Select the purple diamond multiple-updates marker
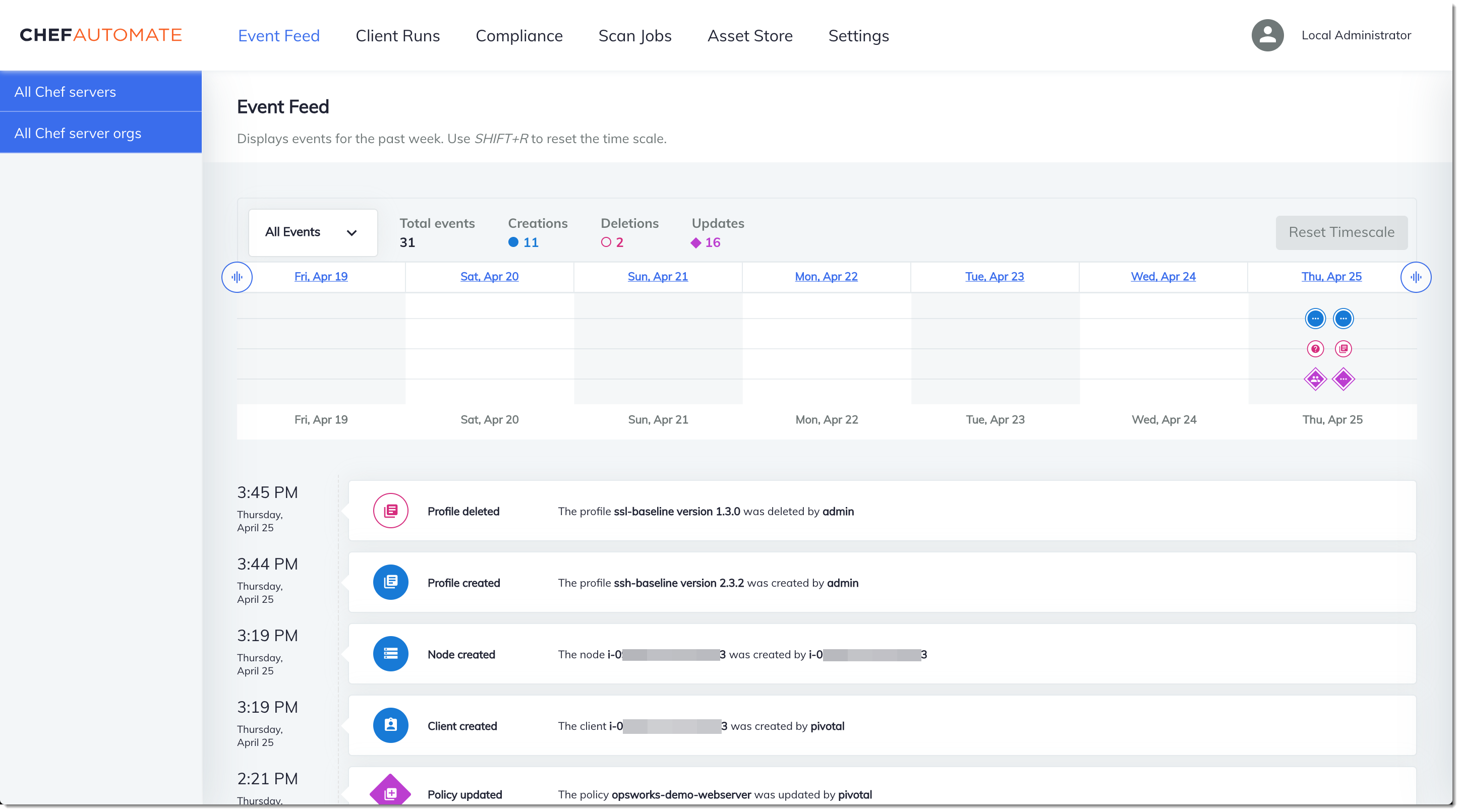This screenshot has height=812, width=1460. pos(1342,379)
